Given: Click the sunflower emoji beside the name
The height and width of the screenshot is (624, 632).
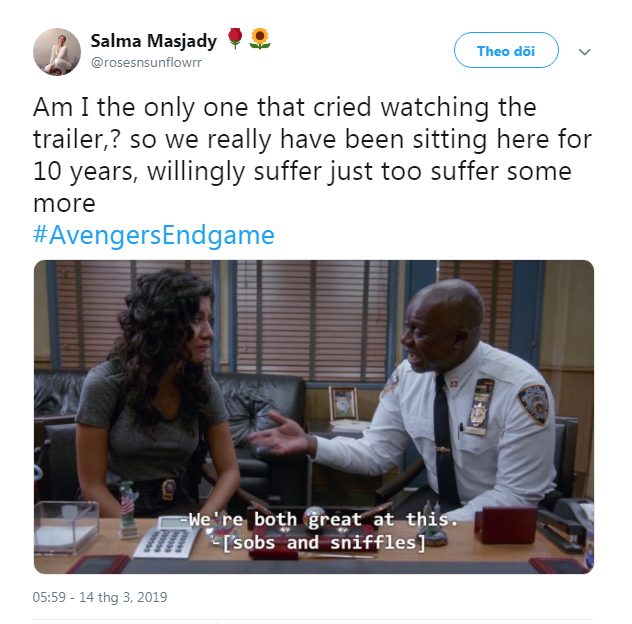Looking at the screenshot, I should point(260,39).
